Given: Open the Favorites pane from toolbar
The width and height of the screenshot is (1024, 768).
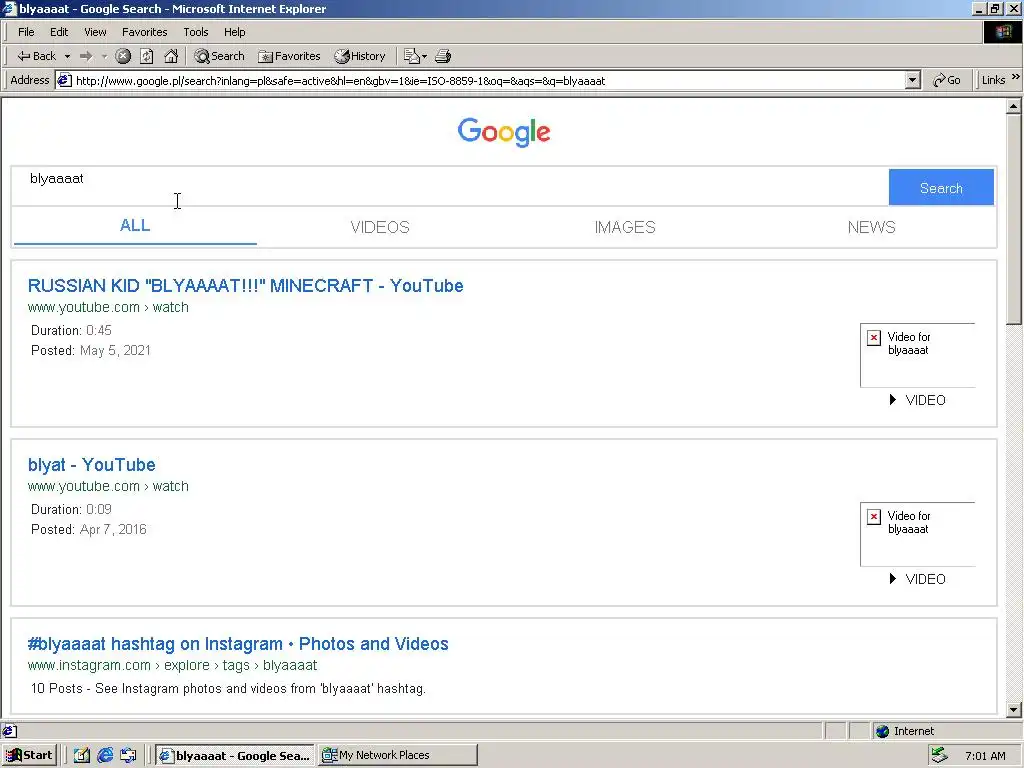Looking at the screenshot, I should tap(289, 56).
